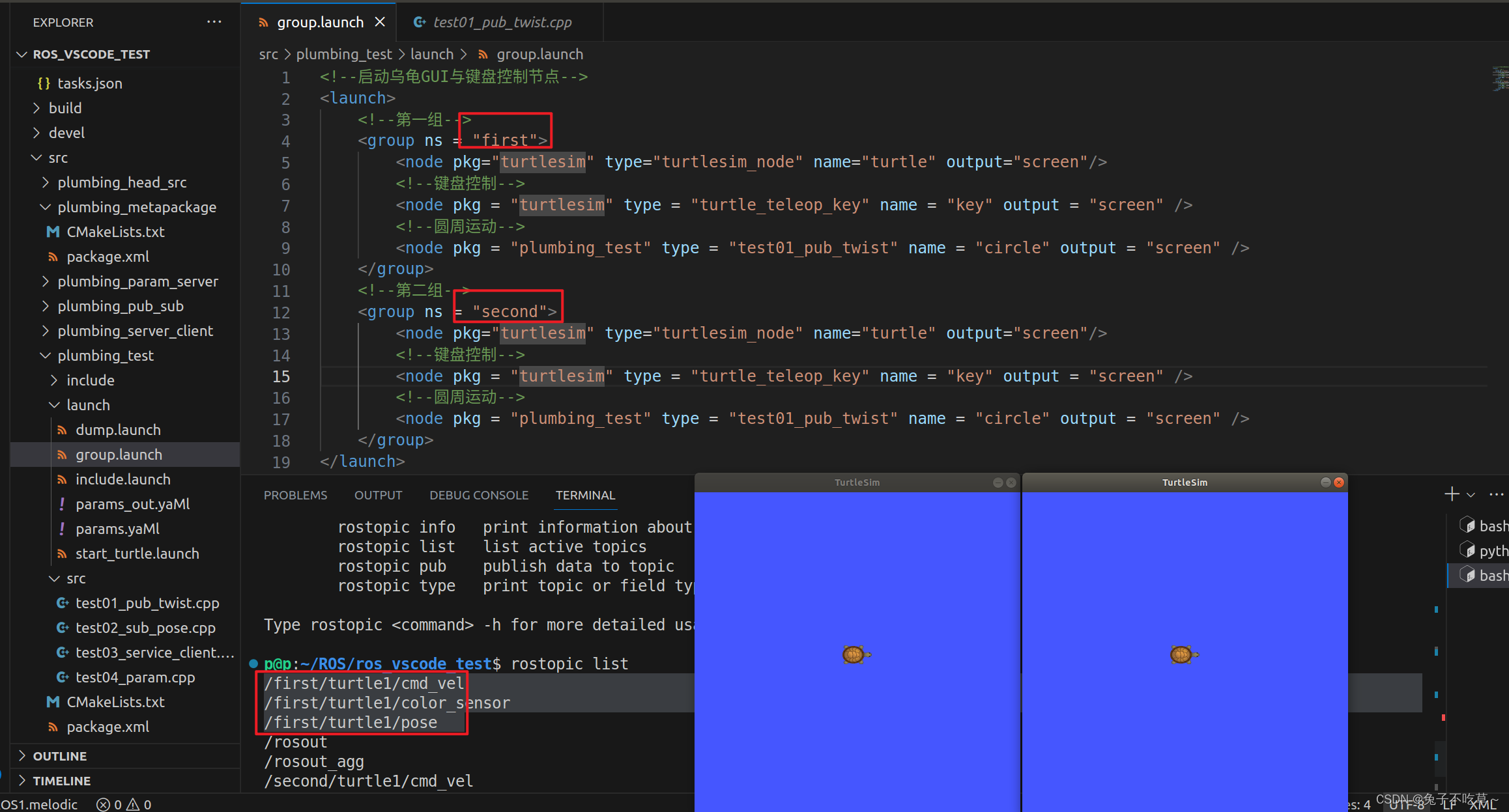Close the group.launch editor tab

(x=380, y=22)
